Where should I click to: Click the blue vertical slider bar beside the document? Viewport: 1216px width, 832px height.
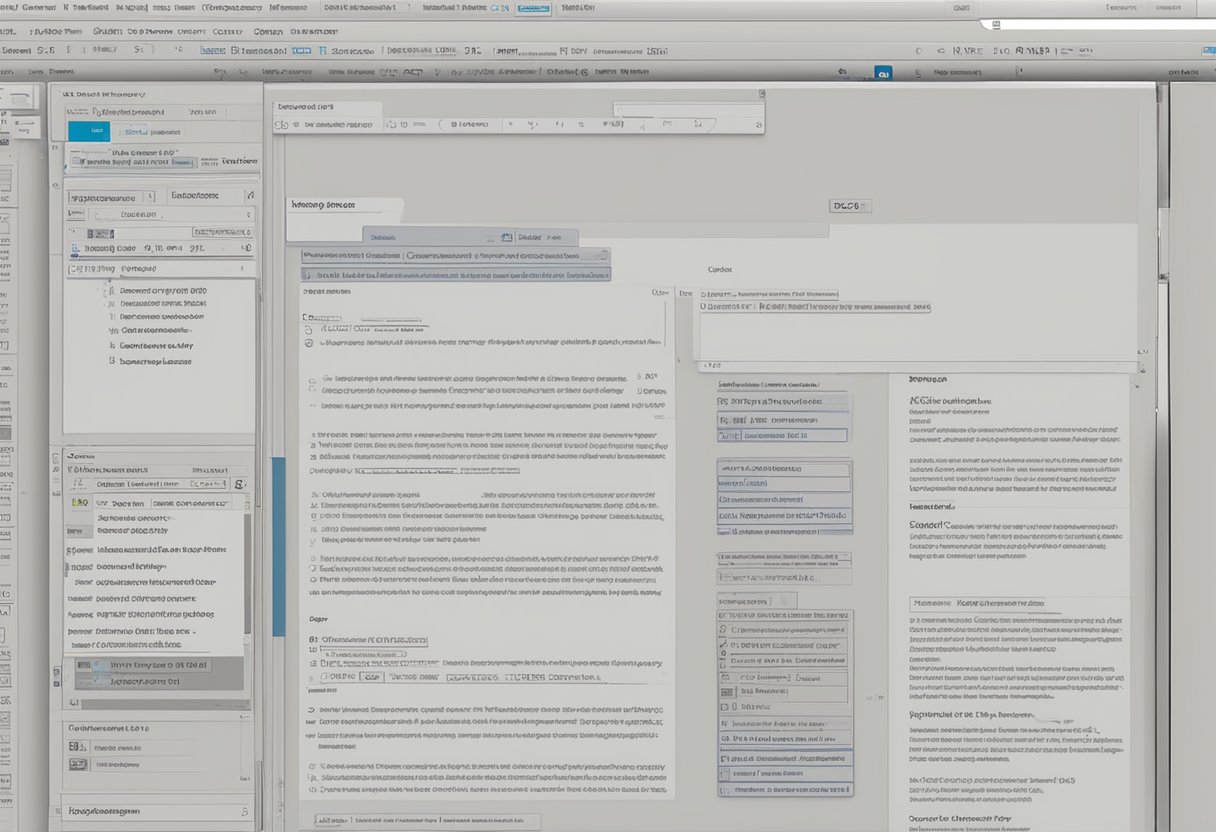278,546
